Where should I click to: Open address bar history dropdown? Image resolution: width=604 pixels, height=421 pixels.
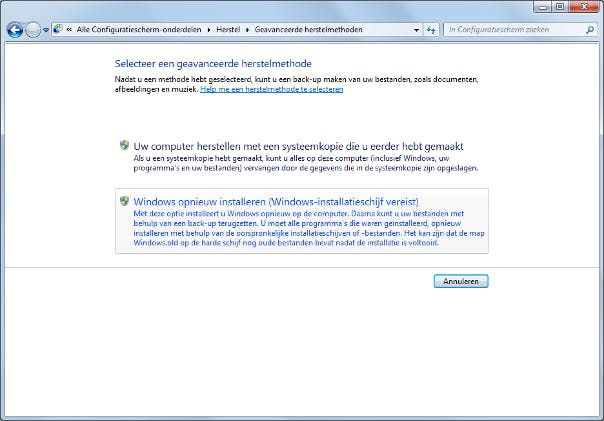point(416,30)
